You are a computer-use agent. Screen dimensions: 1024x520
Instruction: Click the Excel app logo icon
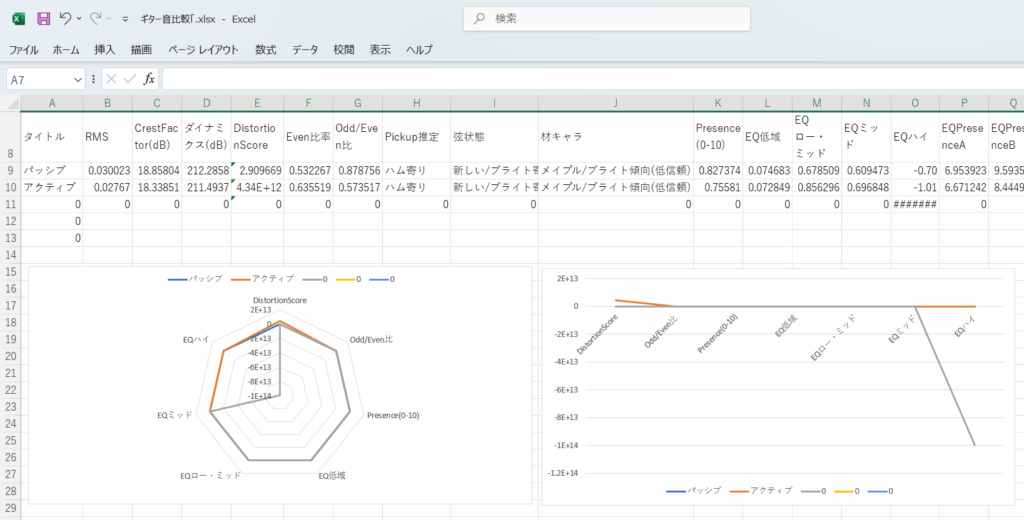18,18
